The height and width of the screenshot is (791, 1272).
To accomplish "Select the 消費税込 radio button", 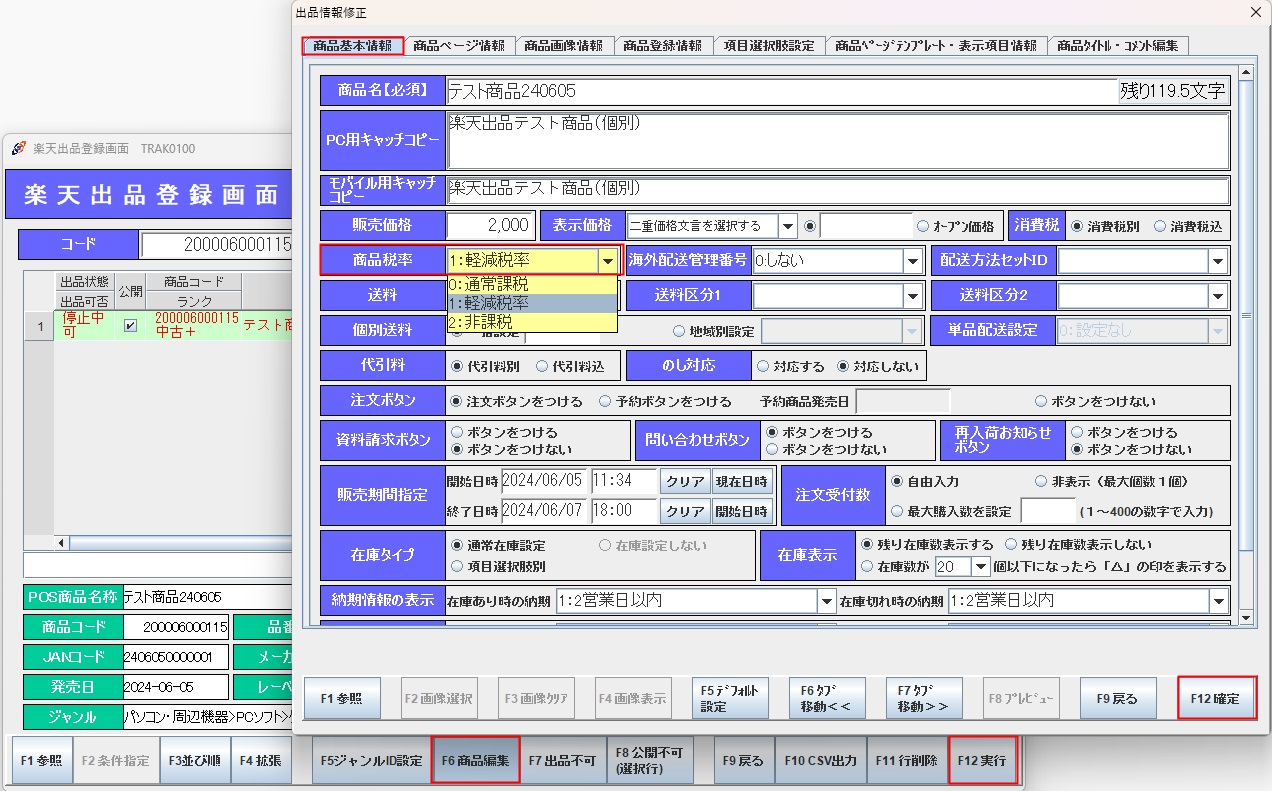I will [x=1160, y=226].
